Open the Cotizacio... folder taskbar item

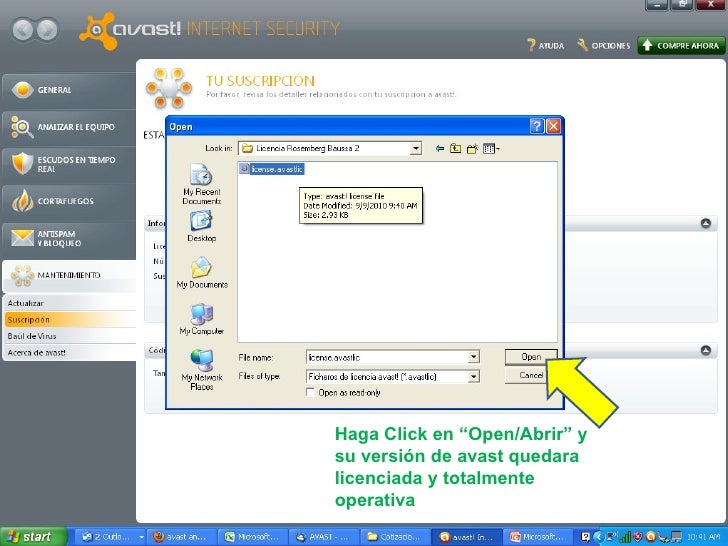[x=395, y=537]
